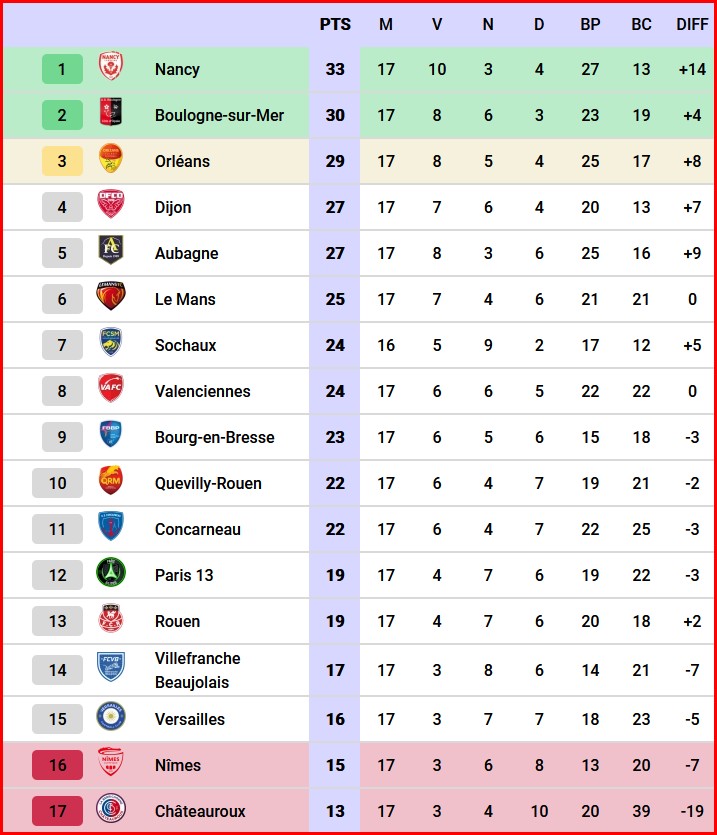717x835 pixels.
Task: Click the Quevilly-Rouen QRM crest
Action: click(x=110, y=482)
